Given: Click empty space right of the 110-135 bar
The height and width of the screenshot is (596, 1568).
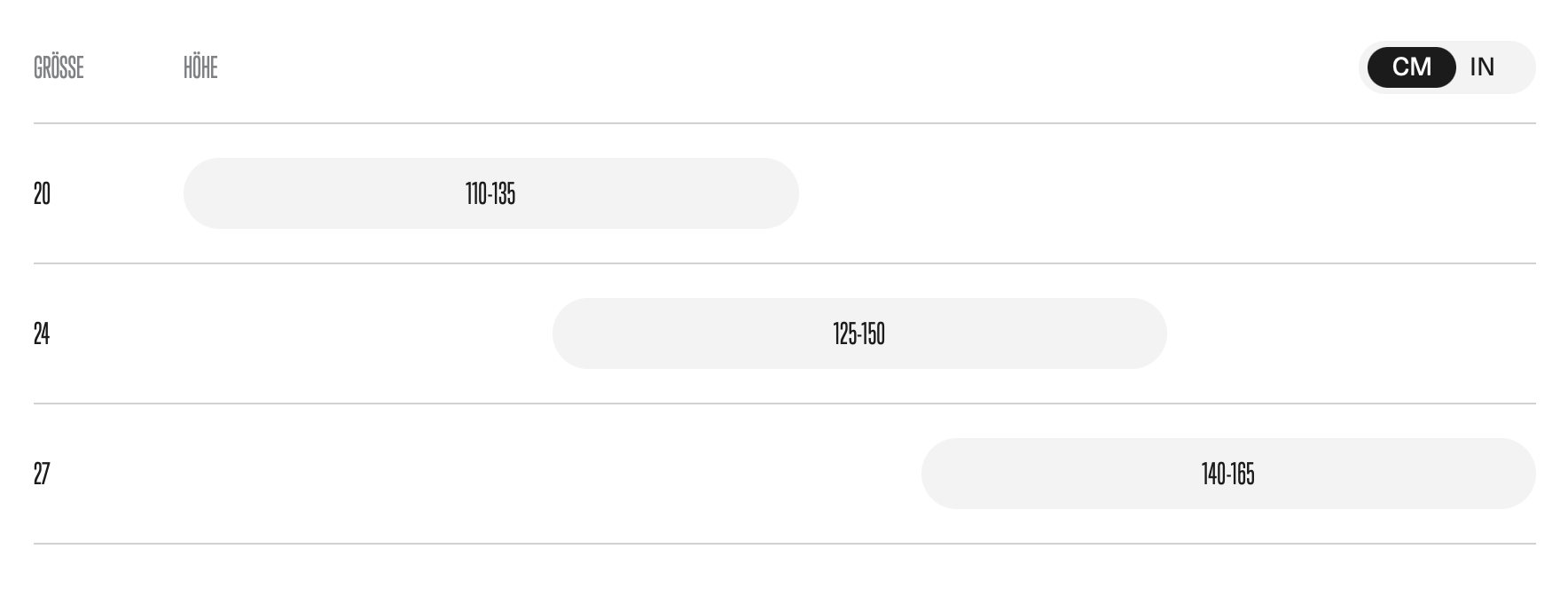Looking at the screenshot, I should 1153,193.
